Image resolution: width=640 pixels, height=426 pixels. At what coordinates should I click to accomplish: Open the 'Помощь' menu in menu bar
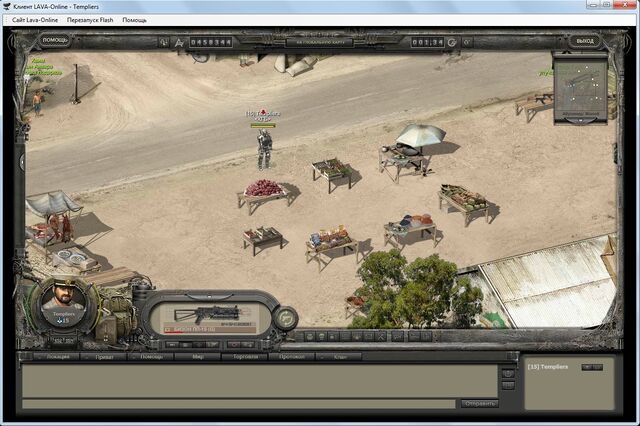(x=134, y=20)
